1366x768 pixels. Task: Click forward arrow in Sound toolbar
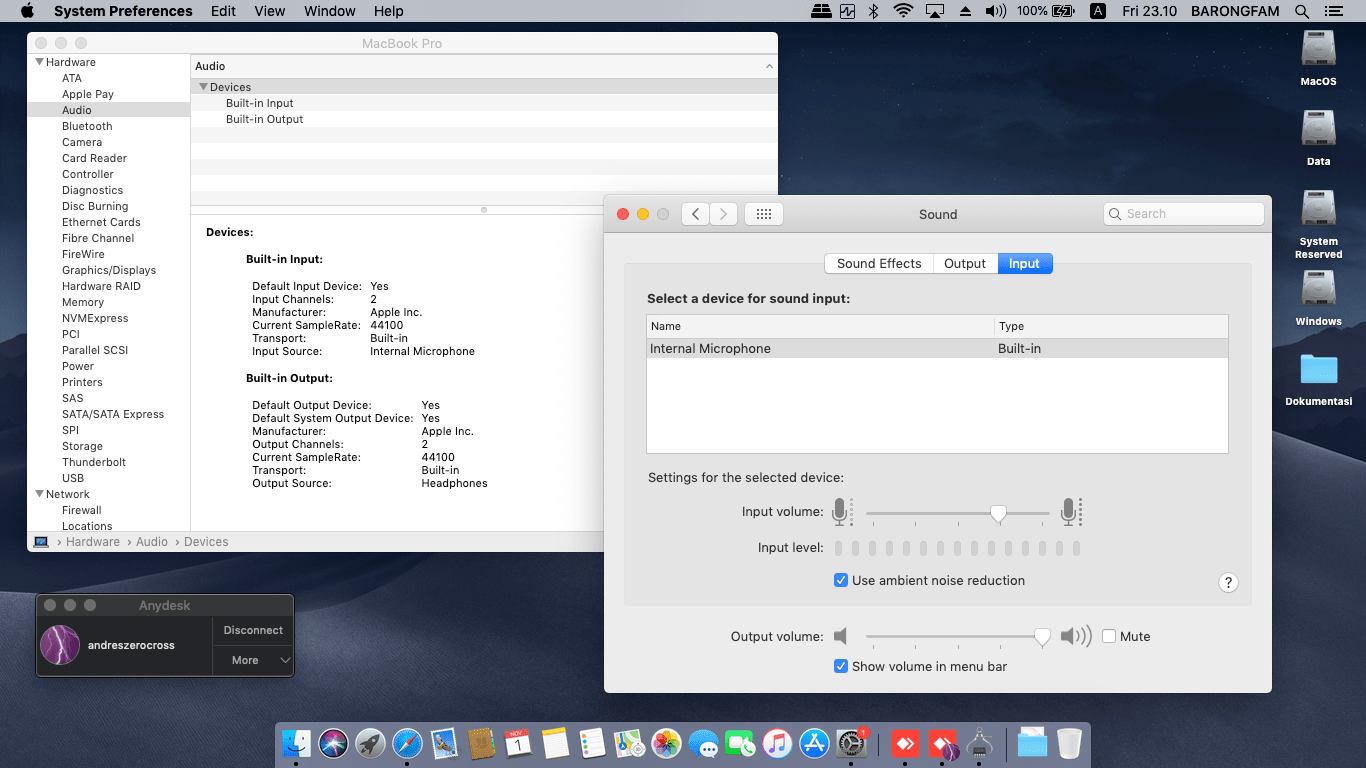[x=723, y=214]
